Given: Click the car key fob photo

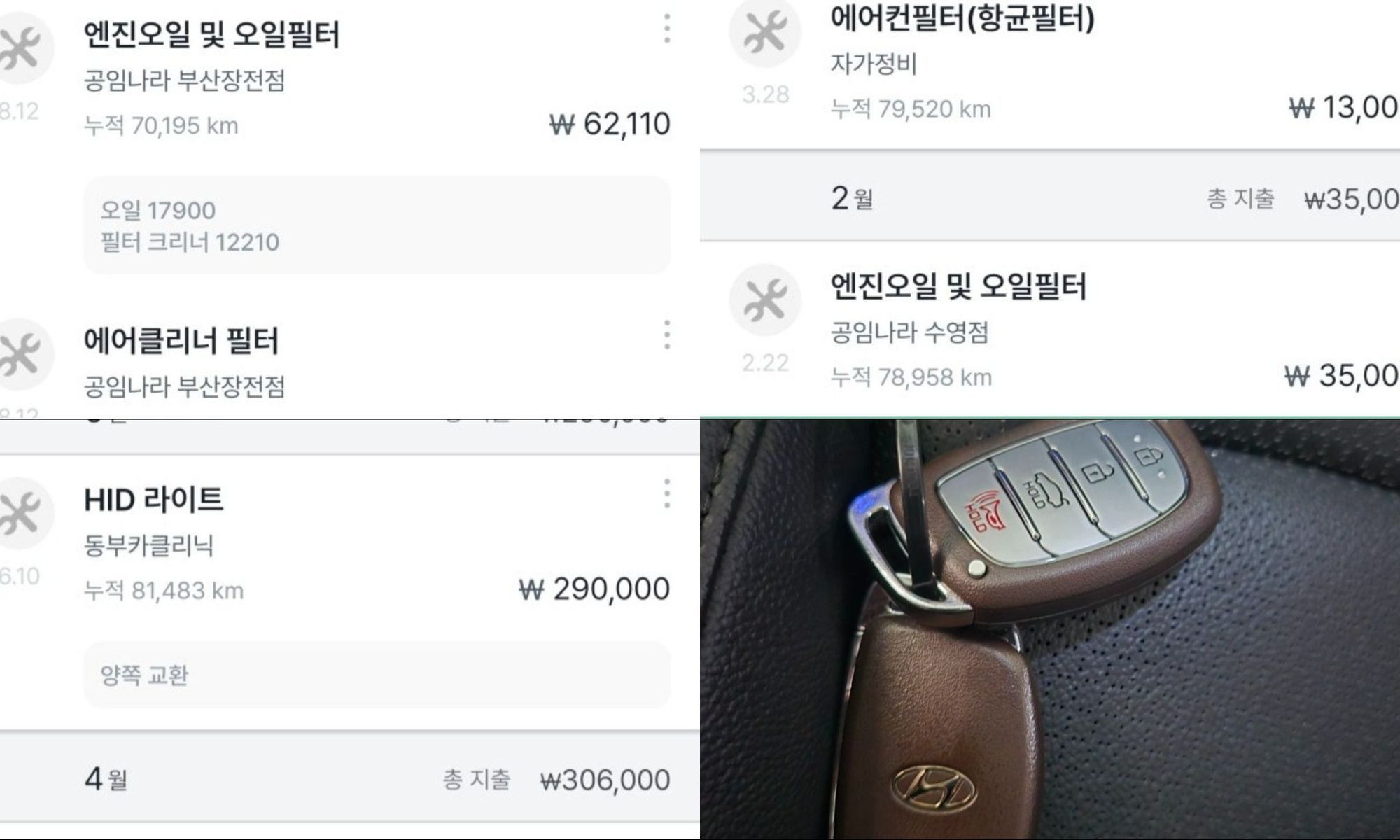Looking at the screenshot, I should 1050,629.
